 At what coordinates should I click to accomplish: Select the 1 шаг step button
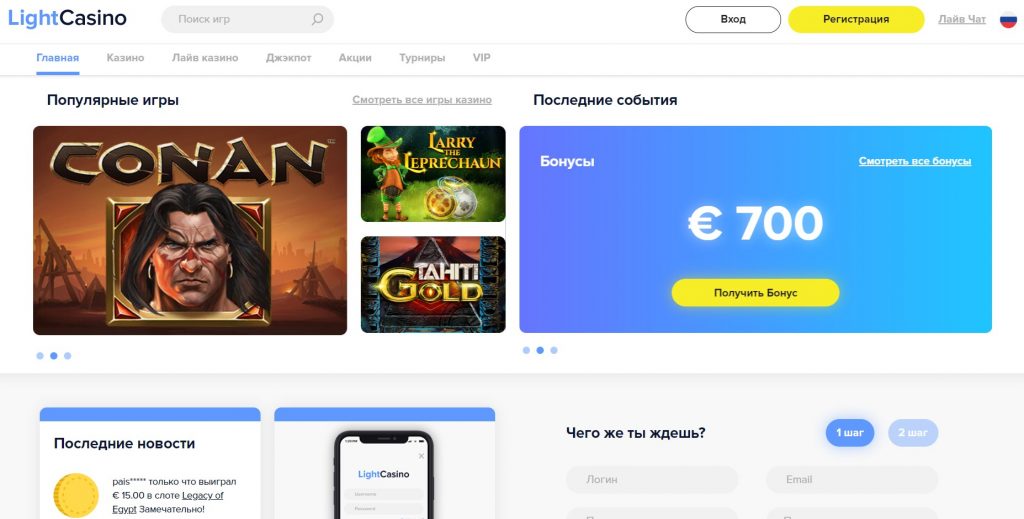tap(850, 433)
